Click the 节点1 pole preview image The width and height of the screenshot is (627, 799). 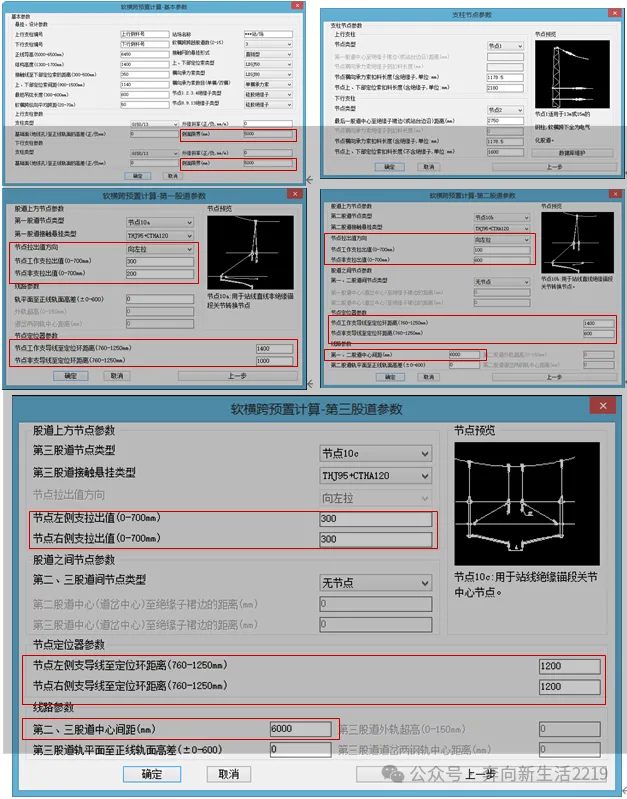572,74
